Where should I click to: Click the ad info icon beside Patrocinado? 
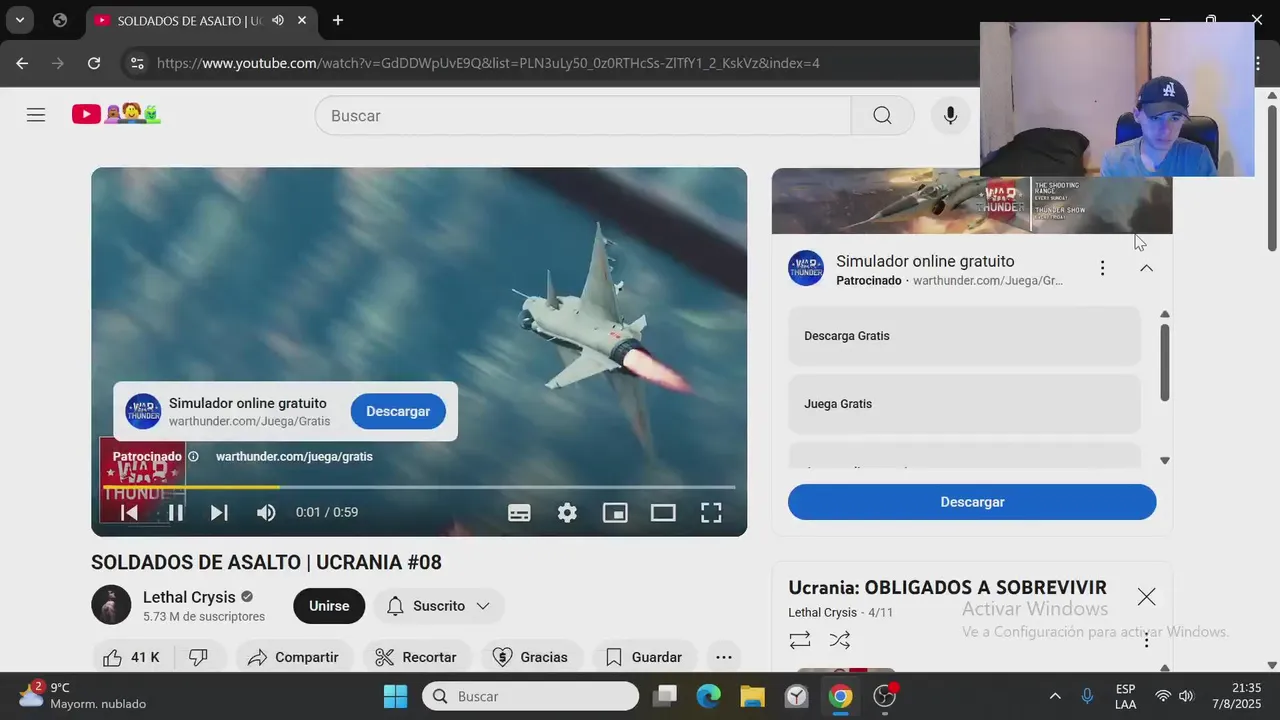coord(194,456)
